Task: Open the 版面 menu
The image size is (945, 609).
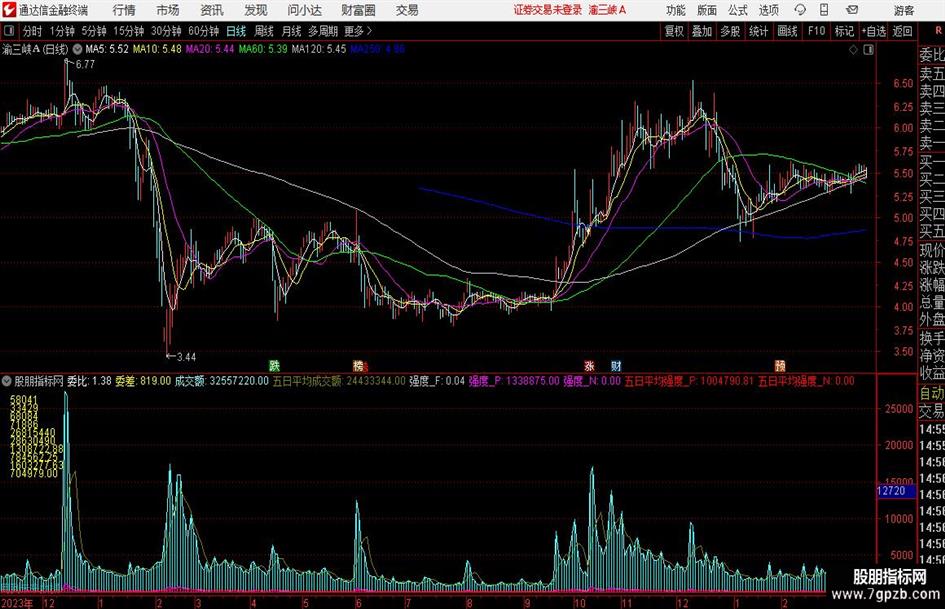Action: click(x=706, y=10)
